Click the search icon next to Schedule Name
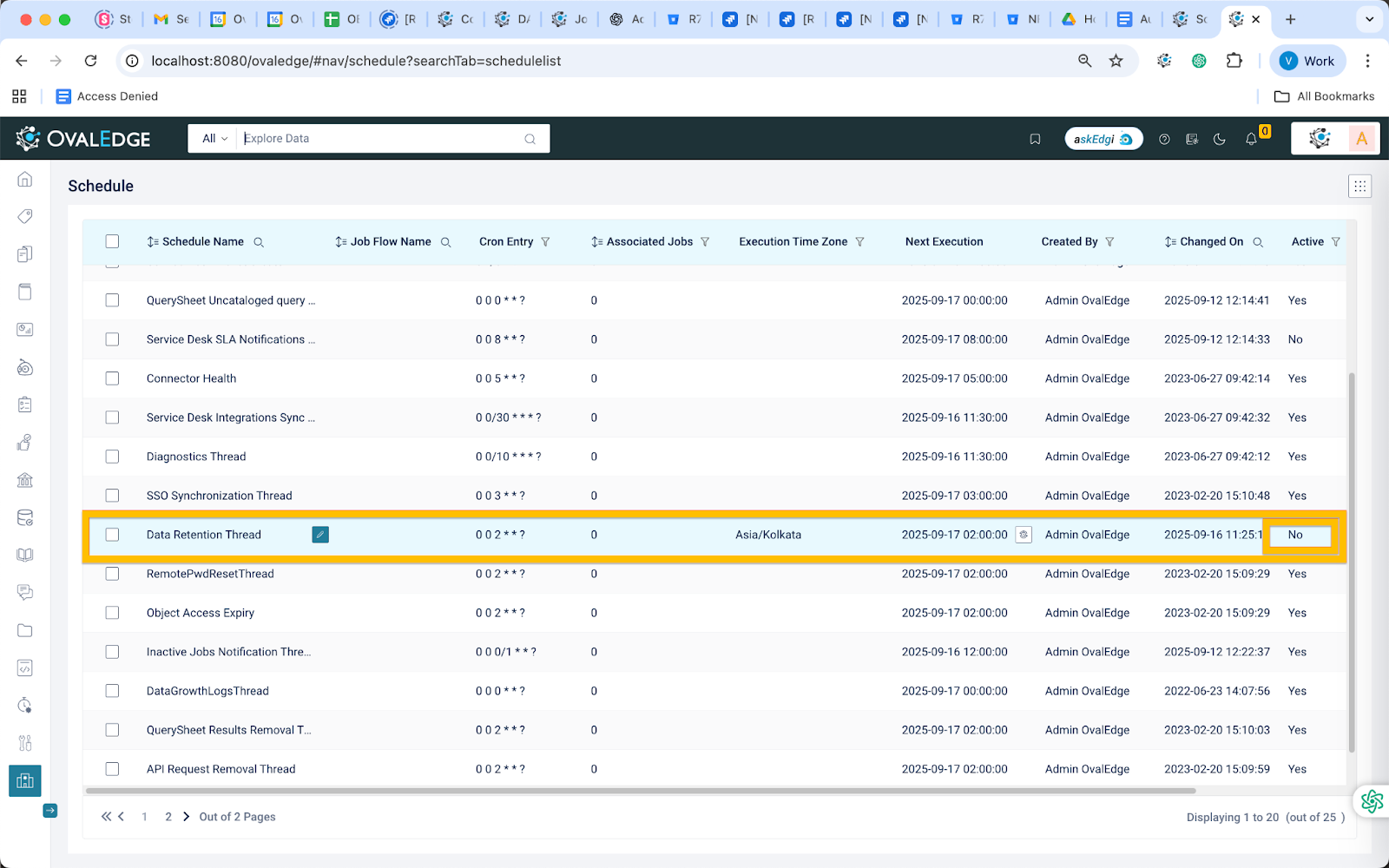The width and height of the screenshot is (1389, 868). (259, 242)
